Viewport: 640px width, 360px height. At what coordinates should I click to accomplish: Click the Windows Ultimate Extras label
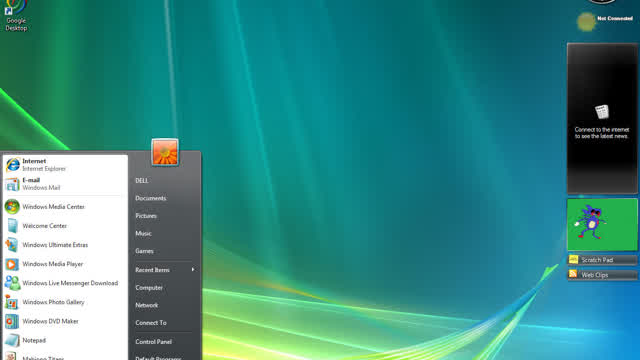point(55,245)
